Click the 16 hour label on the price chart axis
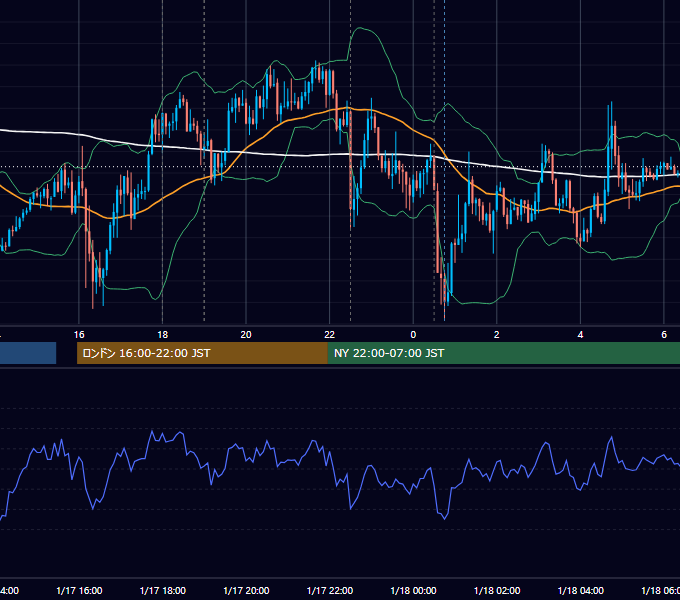The image size is (680, 600). (79, 335)
